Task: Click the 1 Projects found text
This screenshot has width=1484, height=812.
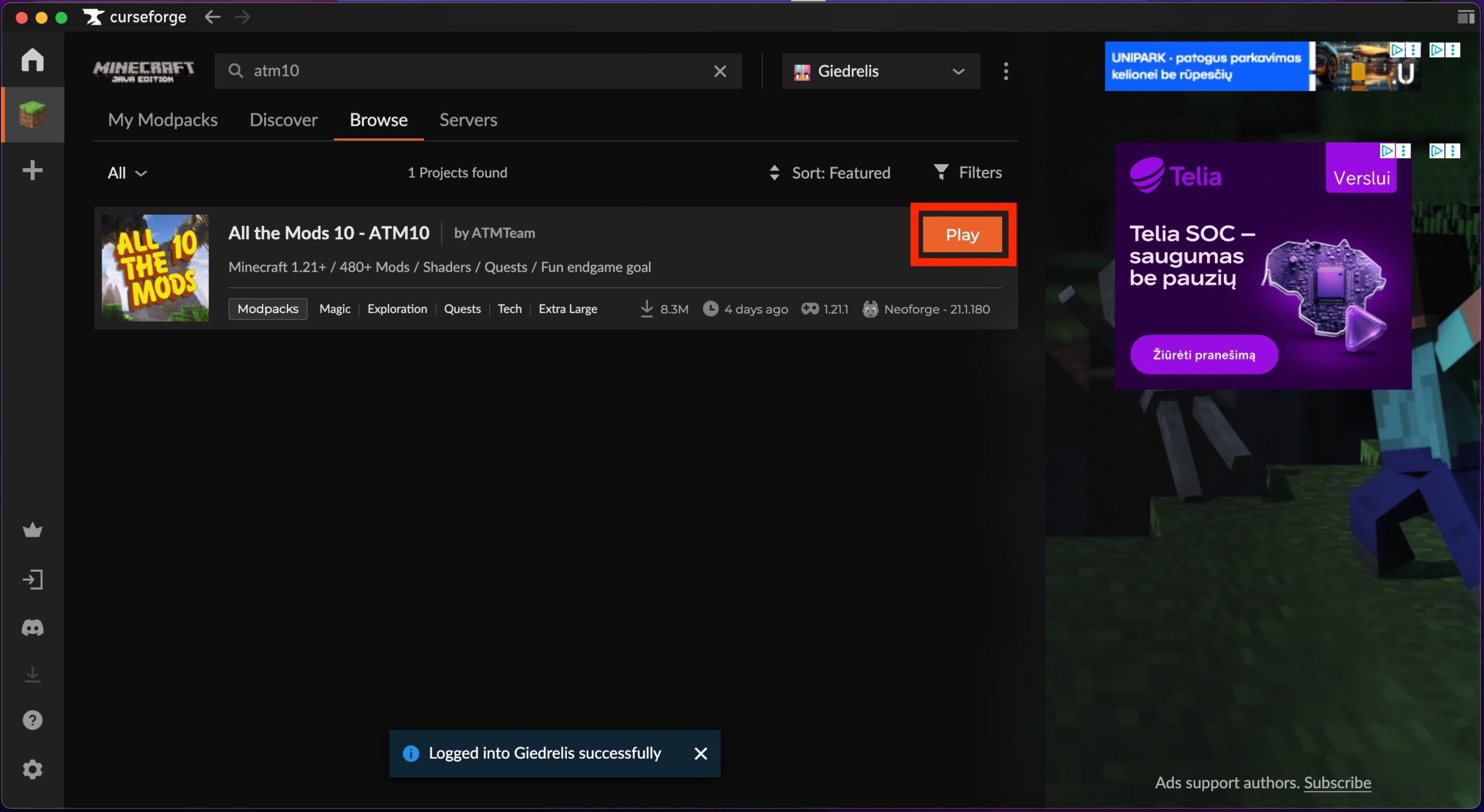Action: point(457,173)
